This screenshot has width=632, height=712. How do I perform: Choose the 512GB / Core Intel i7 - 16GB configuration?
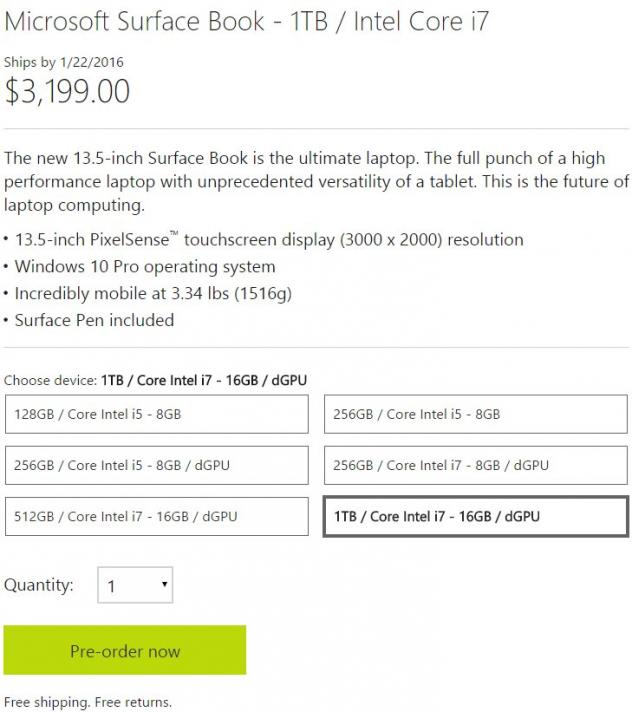(156, 517)
